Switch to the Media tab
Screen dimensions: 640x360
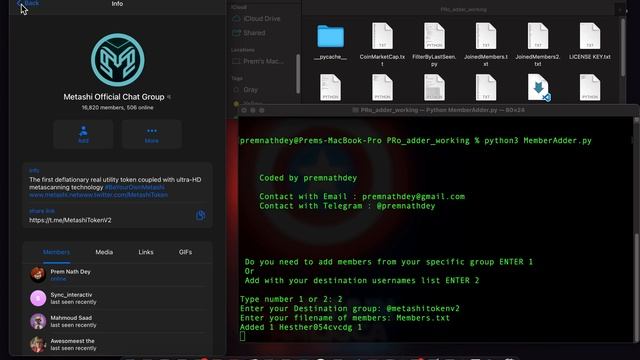tap(104, 252)
